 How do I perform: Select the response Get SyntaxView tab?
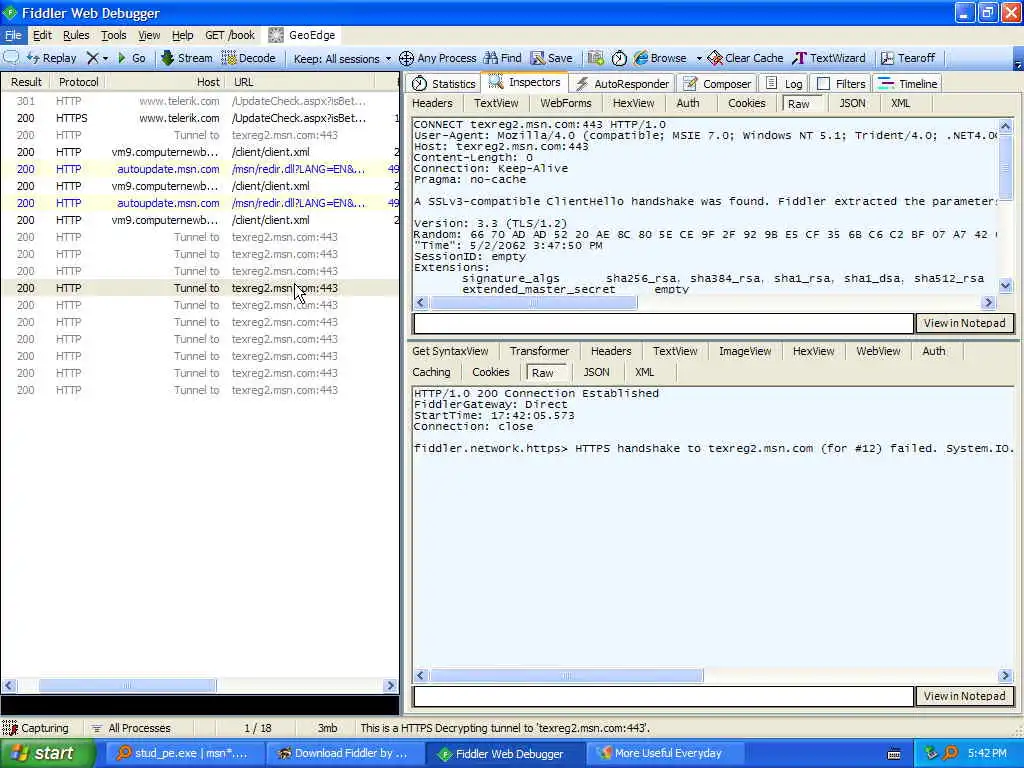coord(450,351)
